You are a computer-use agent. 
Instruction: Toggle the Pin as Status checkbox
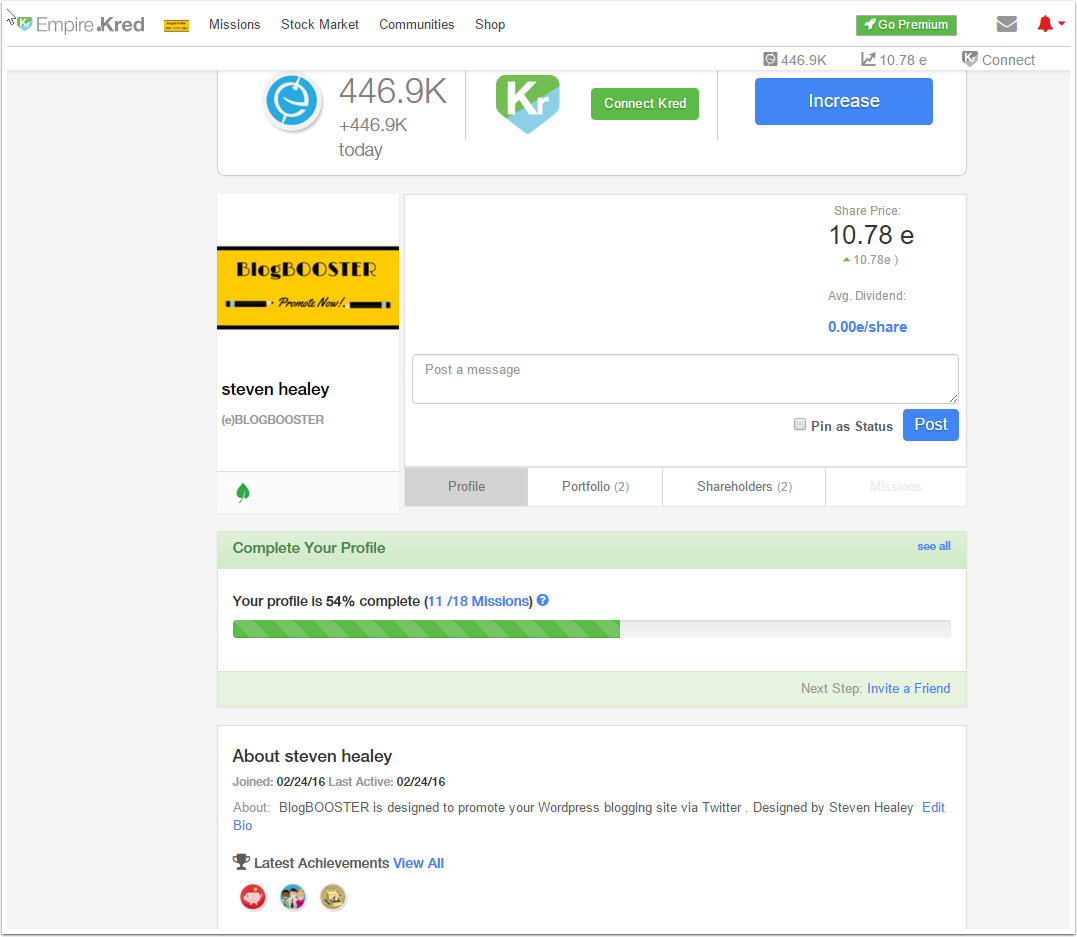pyautogui.click(x=800, y=425)
